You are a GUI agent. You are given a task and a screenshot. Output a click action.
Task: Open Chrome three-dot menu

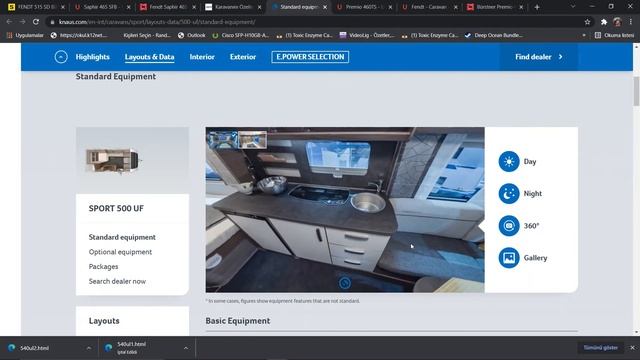click(x=631, y=22)
